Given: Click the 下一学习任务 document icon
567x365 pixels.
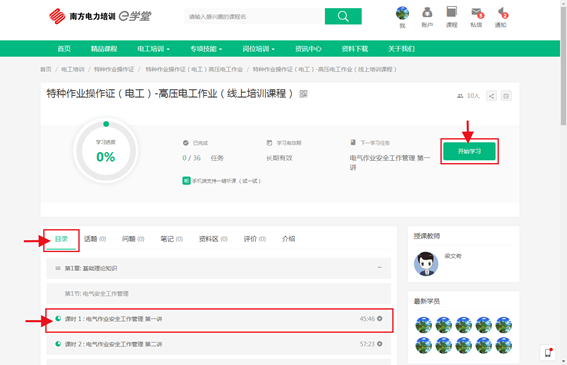Looking at the screenshot, I should (353, 143).
